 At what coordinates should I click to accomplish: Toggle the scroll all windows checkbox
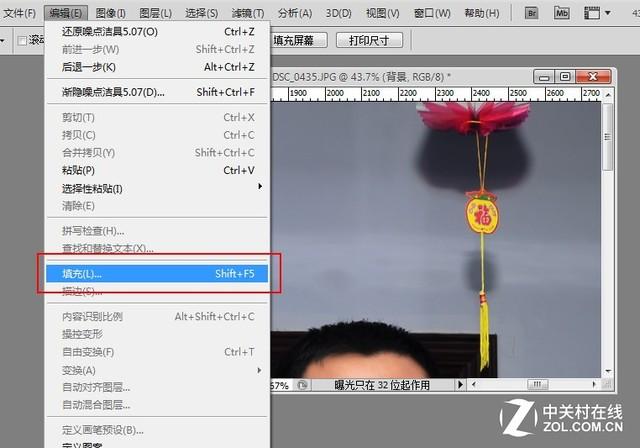[22, 40]
